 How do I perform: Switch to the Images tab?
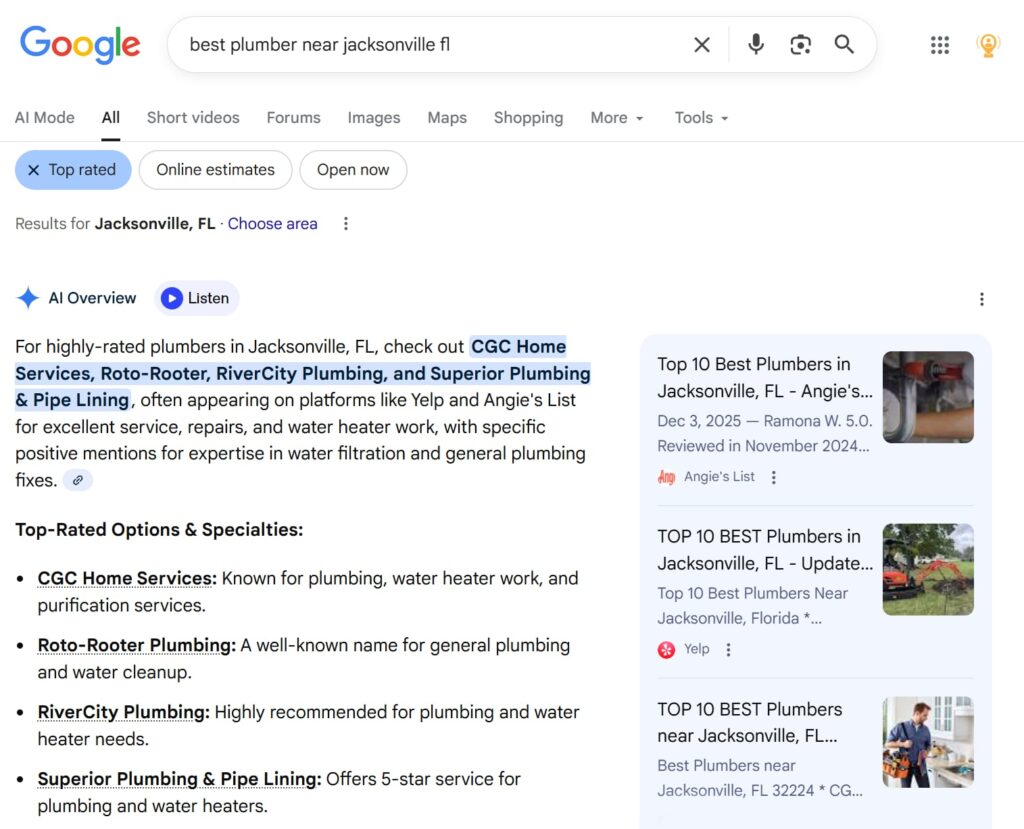click(x=374, y=118)
